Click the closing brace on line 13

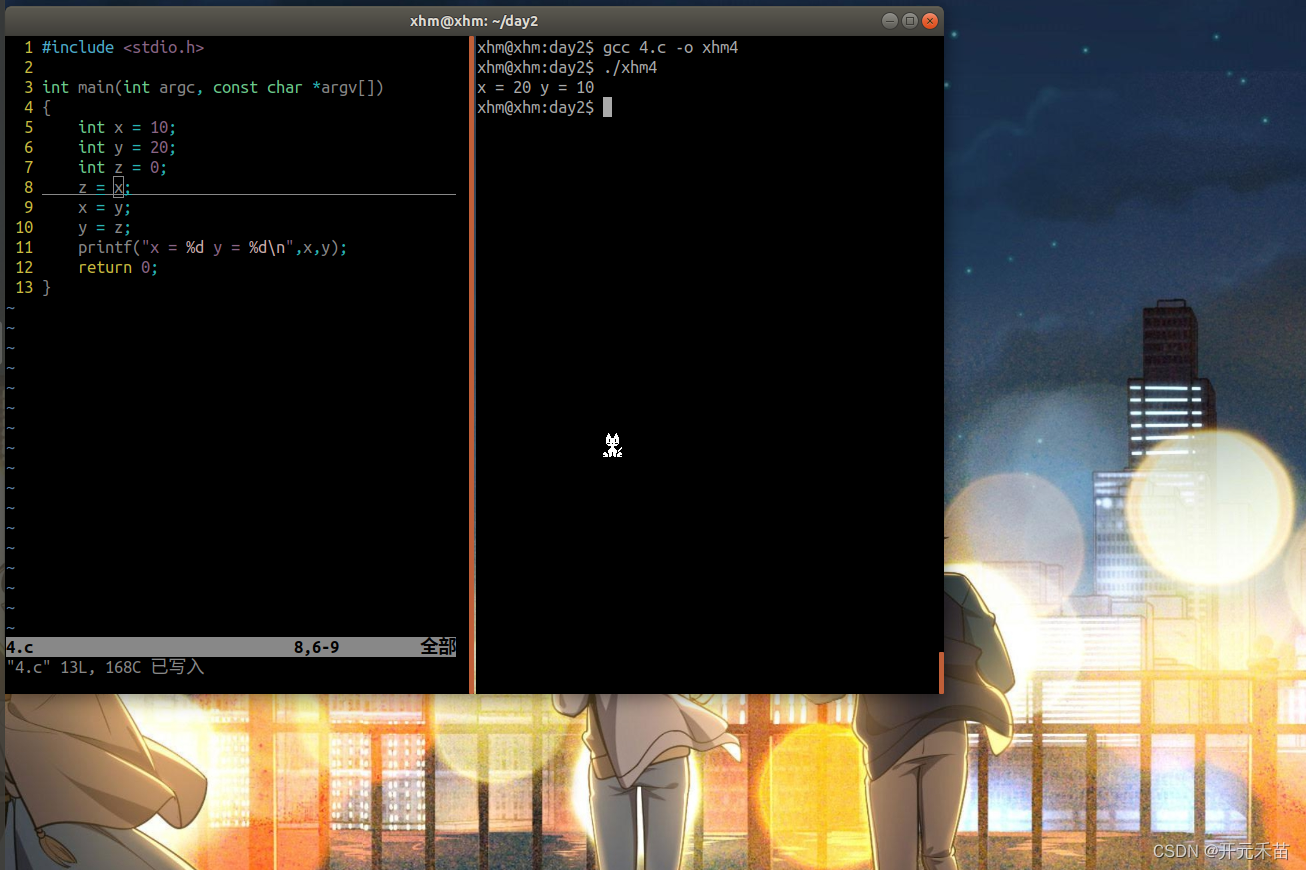[x=46, y=287]
